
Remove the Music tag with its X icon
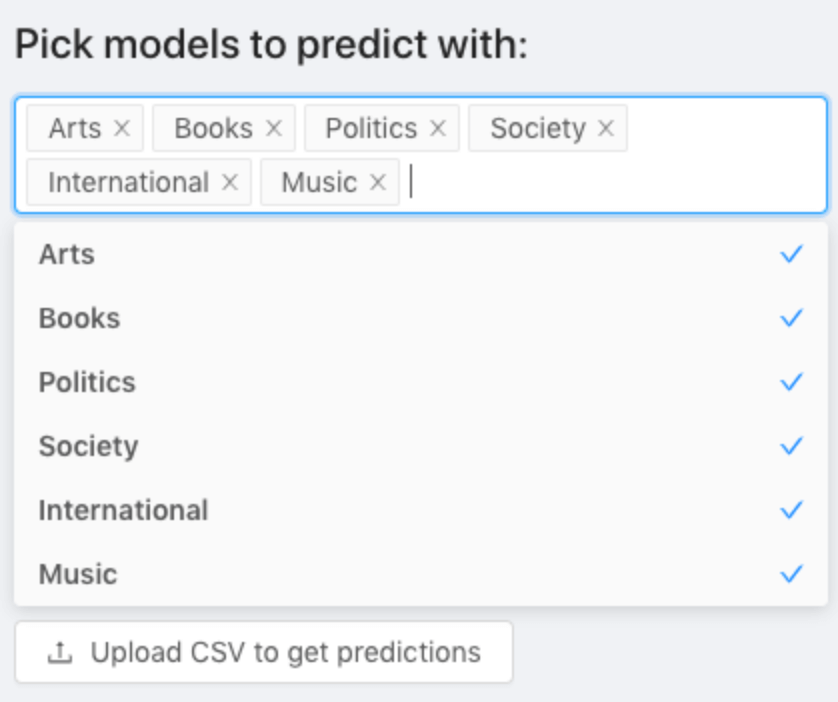[378, 182]
